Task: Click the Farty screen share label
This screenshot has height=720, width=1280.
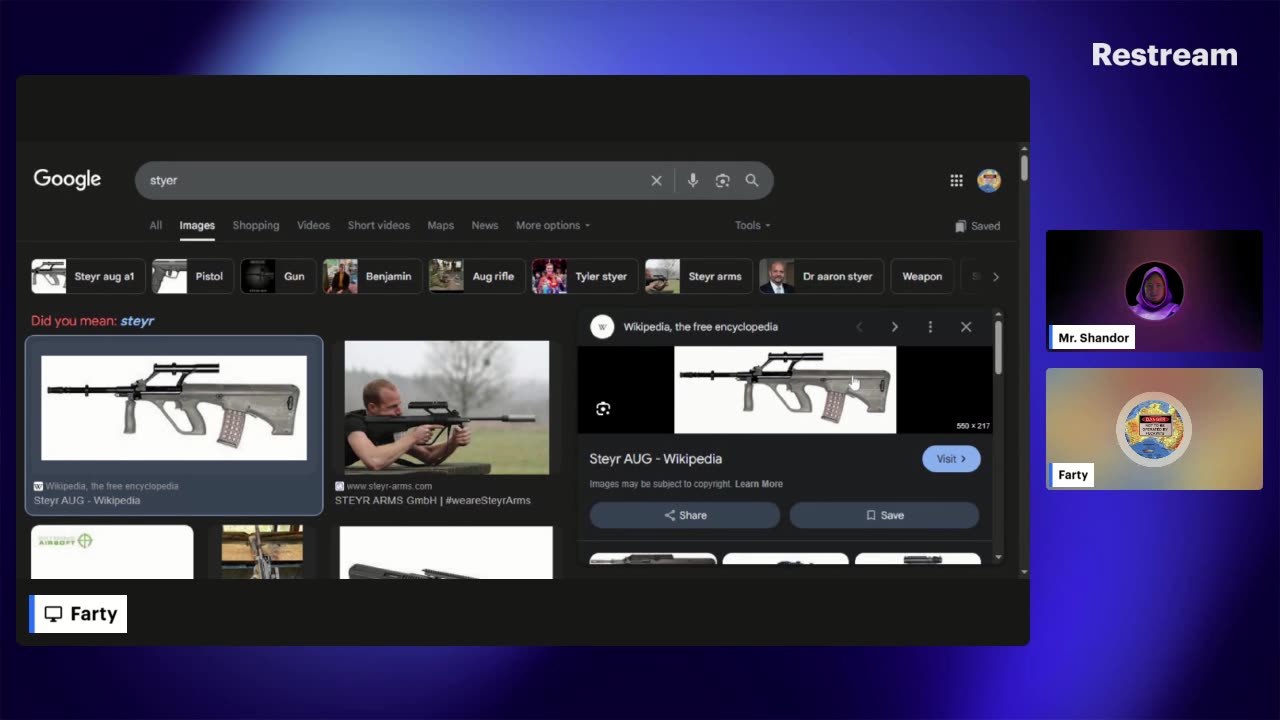Action: click(79, 614)
